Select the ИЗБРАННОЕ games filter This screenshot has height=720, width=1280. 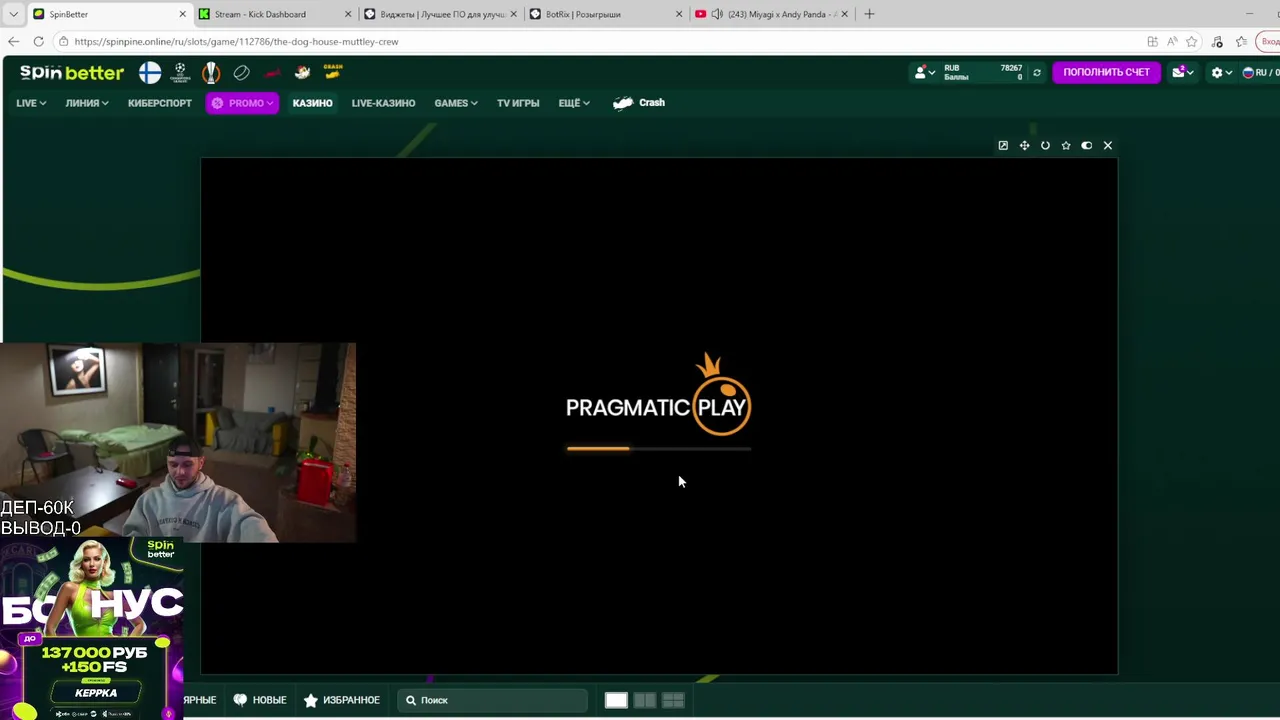point(342,700)
